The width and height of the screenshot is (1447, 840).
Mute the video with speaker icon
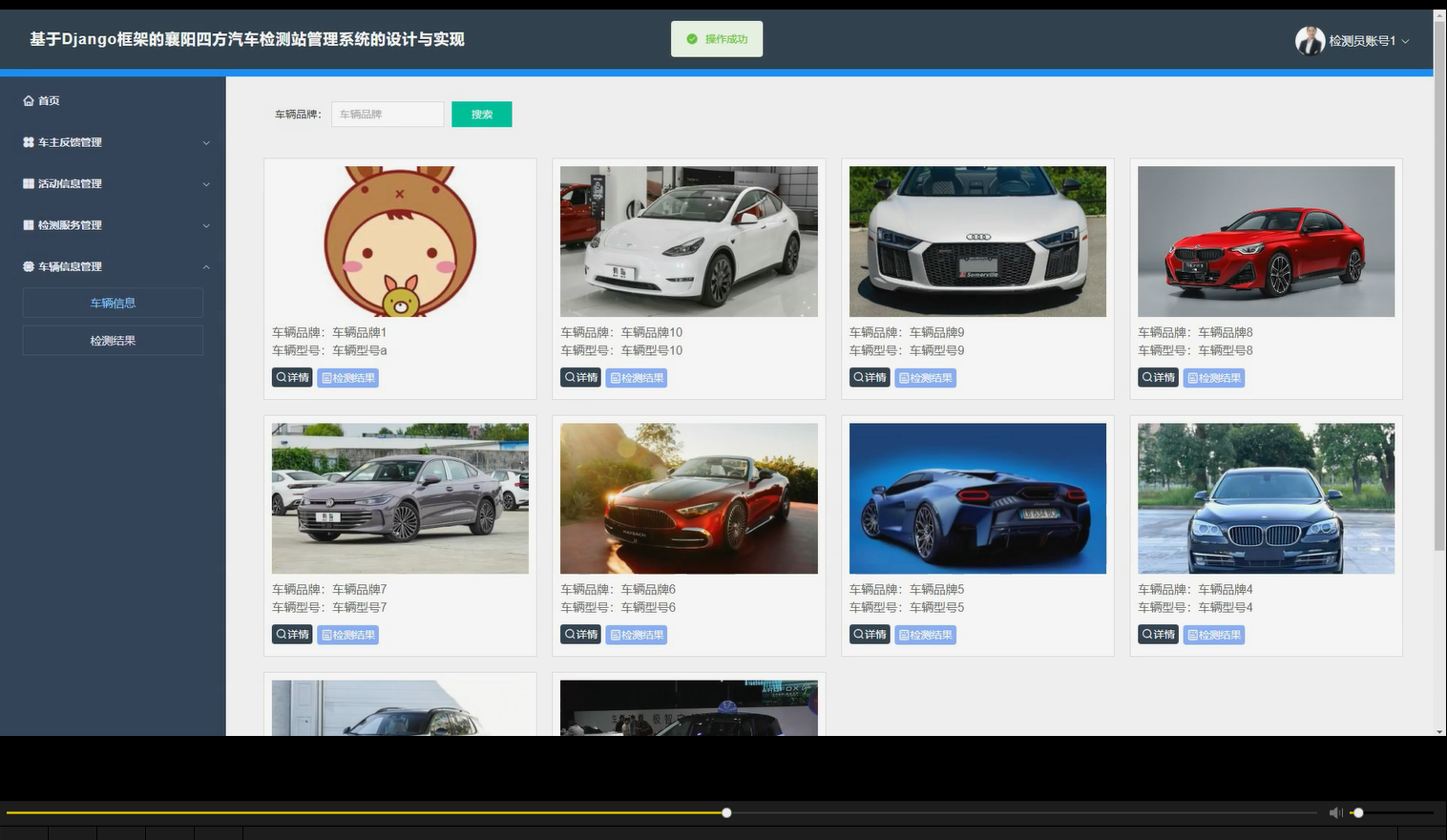(x=1335, y=812)
